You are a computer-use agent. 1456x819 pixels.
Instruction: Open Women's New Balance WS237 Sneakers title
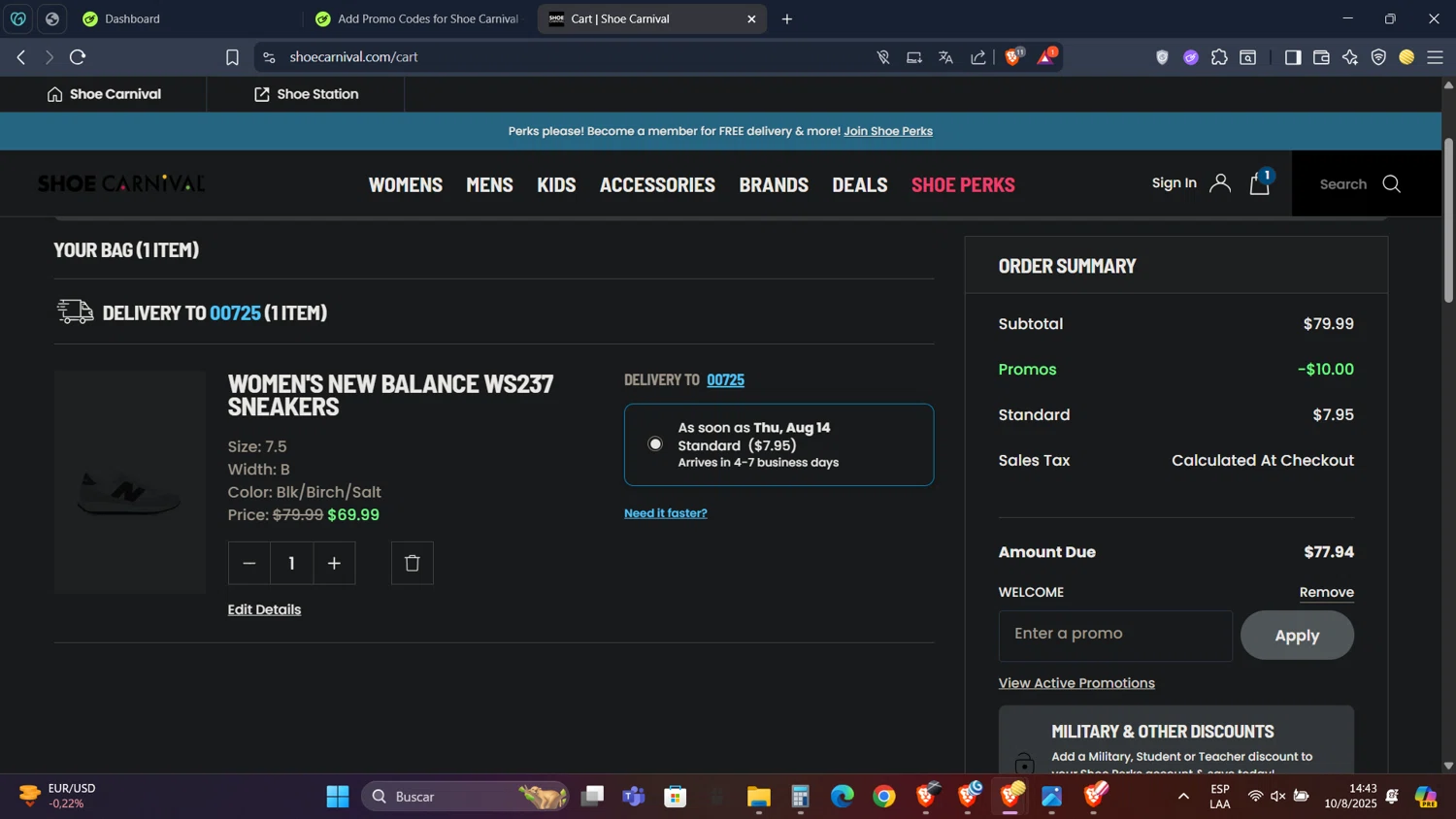(x=390, y=395)
